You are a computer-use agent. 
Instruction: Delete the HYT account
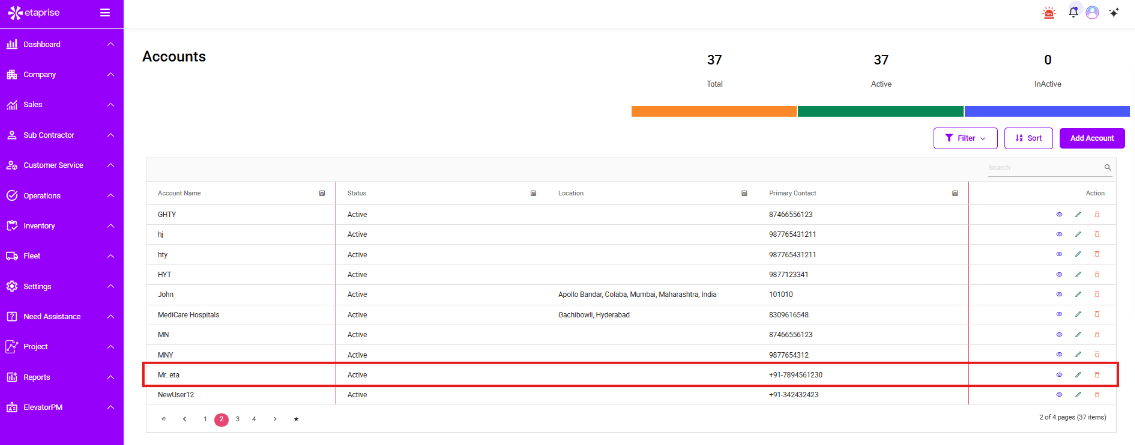point(1097,274)
